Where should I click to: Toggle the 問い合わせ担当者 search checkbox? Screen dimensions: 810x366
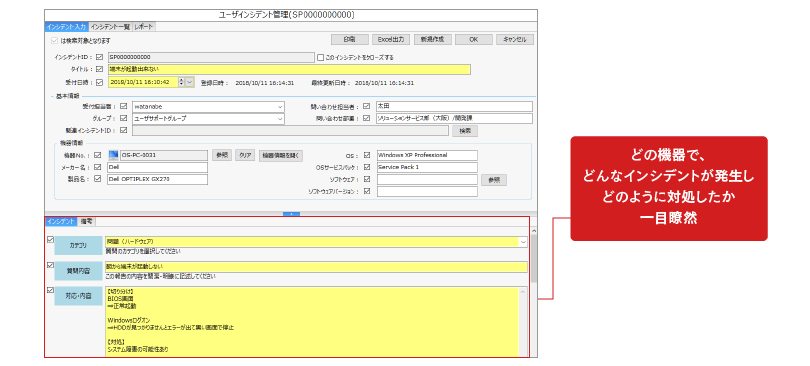[x=367, y=106]
